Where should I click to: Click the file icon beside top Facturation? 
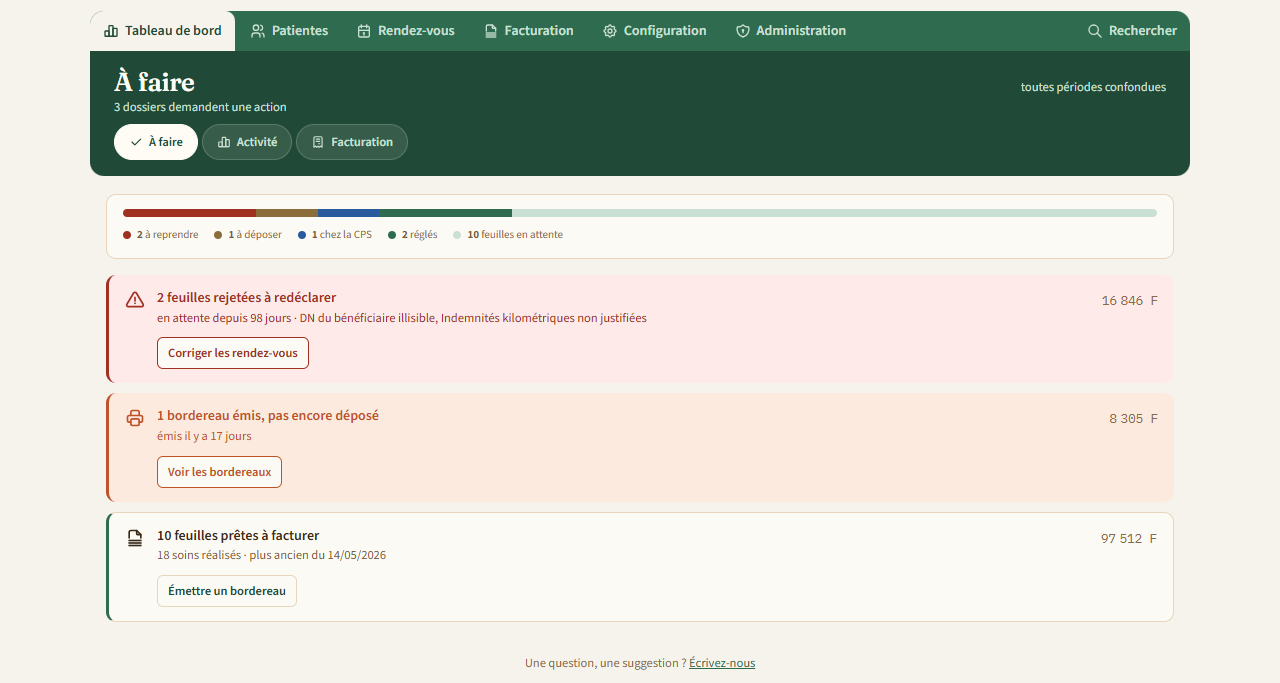click(x=491, y=31)
